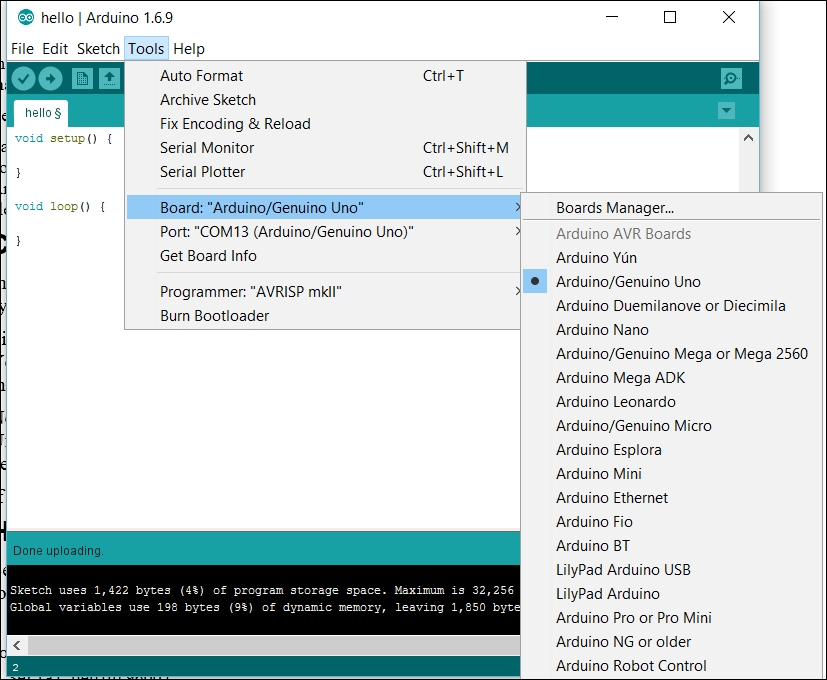
Task: Open Boards Manager
Action: [671, 208]
